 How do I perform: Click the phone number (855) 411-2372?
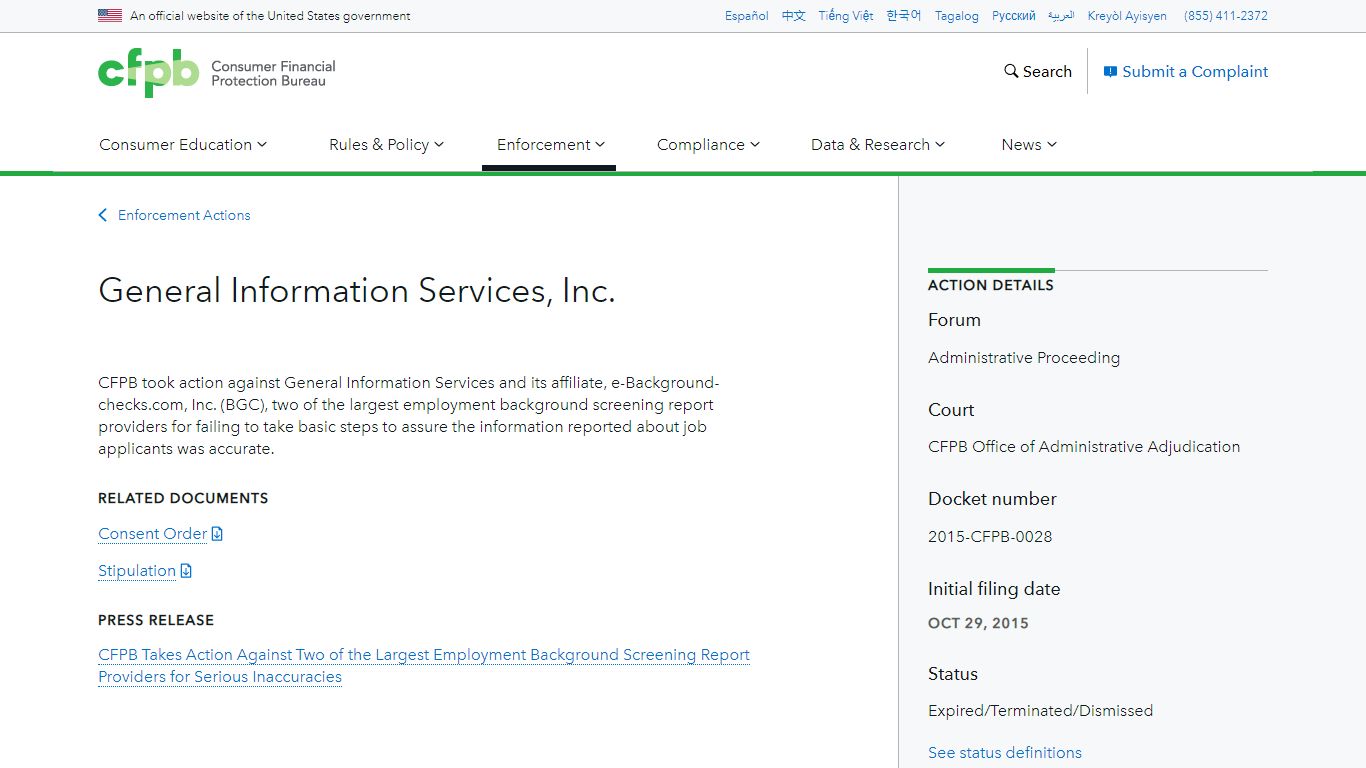pos(1226,16)
